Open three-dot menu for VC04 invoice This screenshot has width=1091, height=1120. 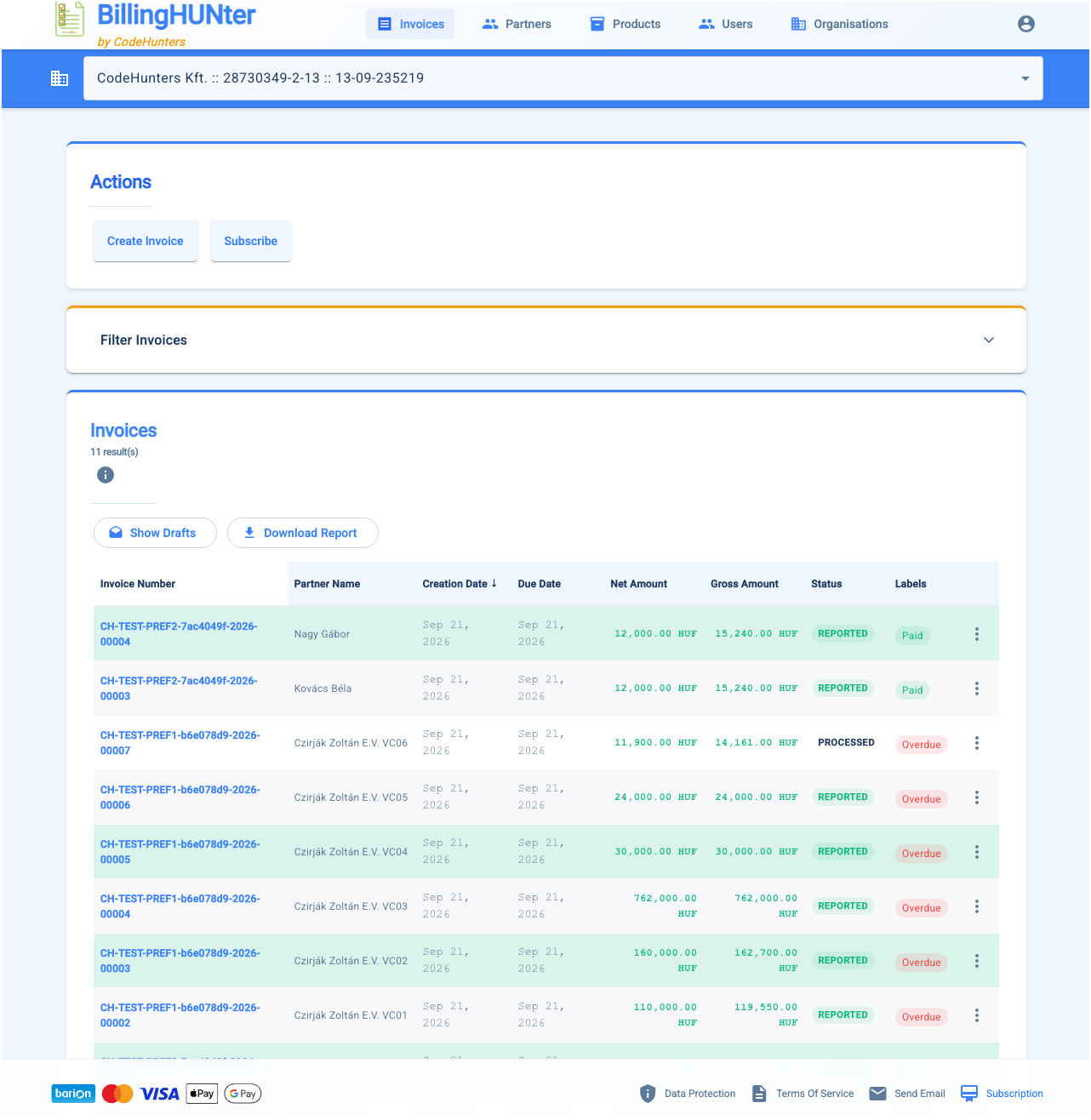tap(977, 852)
